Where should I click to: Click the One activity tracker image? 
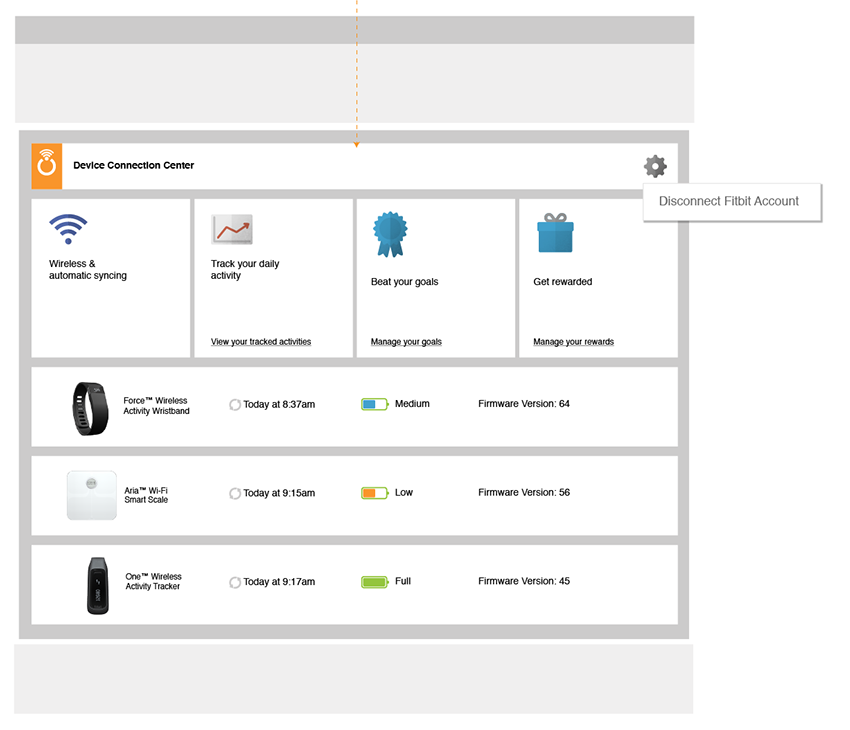point(98,585)
